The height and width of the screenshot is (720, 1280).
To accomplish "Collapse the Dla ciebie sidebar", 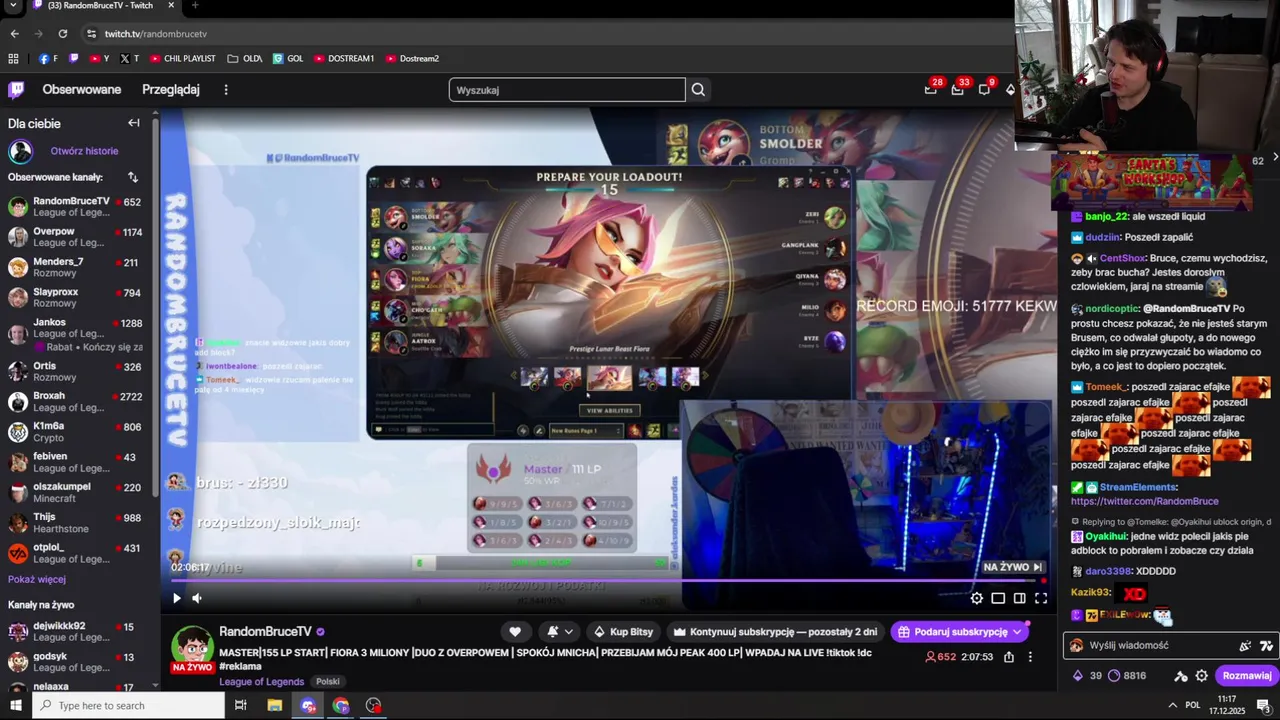I will point(134,123).
